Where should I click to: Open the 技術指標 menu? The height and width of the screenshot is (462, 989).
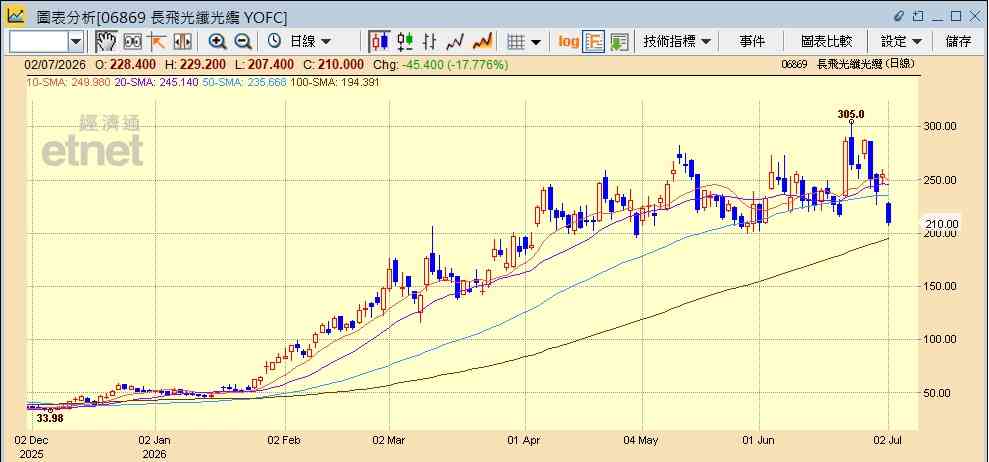point(677,42)
